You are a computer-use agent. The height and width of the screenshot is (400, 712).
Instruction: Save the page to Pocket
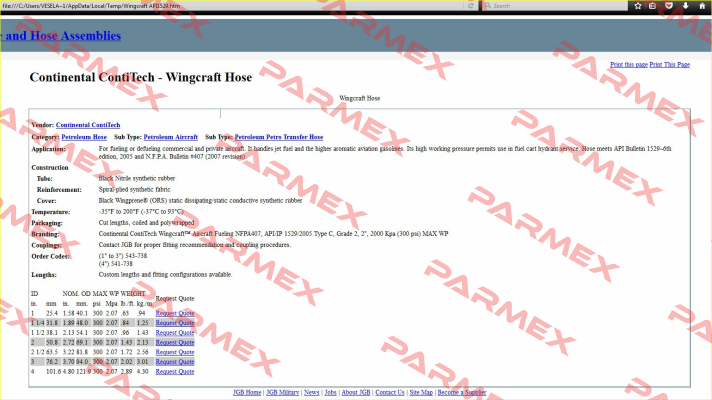(669, 5)
